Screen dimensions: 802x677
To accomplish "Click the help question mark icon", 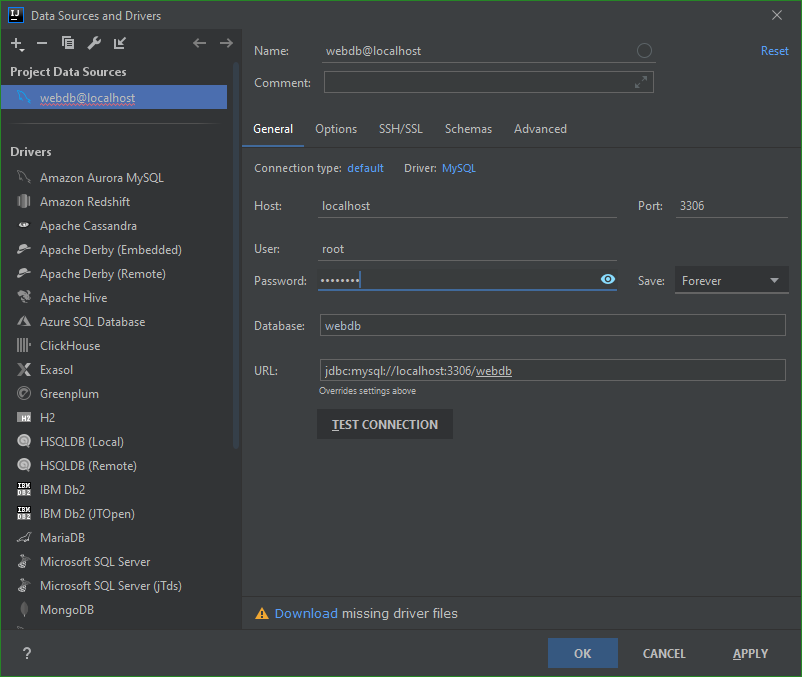I will tap(25, 653).
